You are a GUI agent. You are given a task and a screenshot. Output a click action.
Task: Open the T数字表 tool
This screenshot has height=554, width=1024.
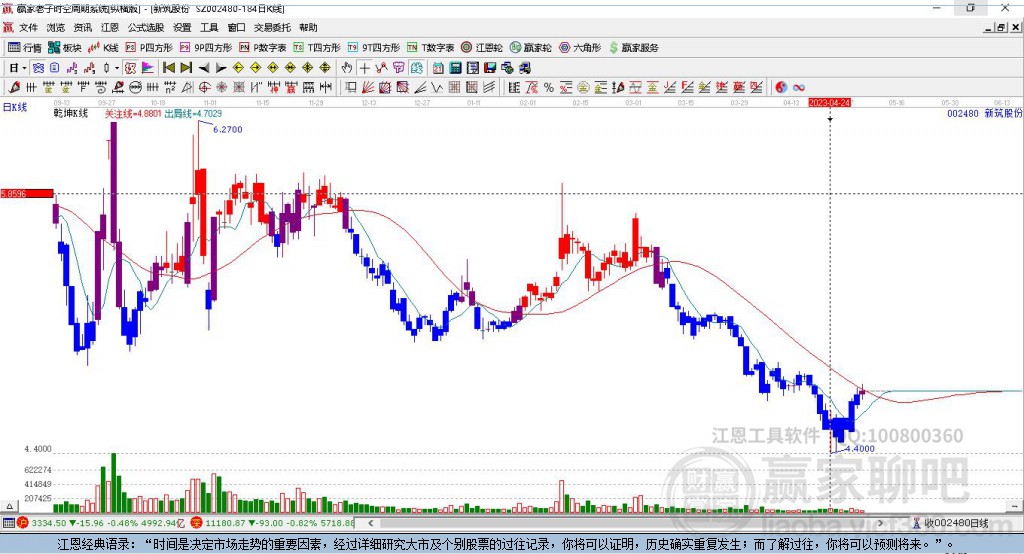coord(430,48)
